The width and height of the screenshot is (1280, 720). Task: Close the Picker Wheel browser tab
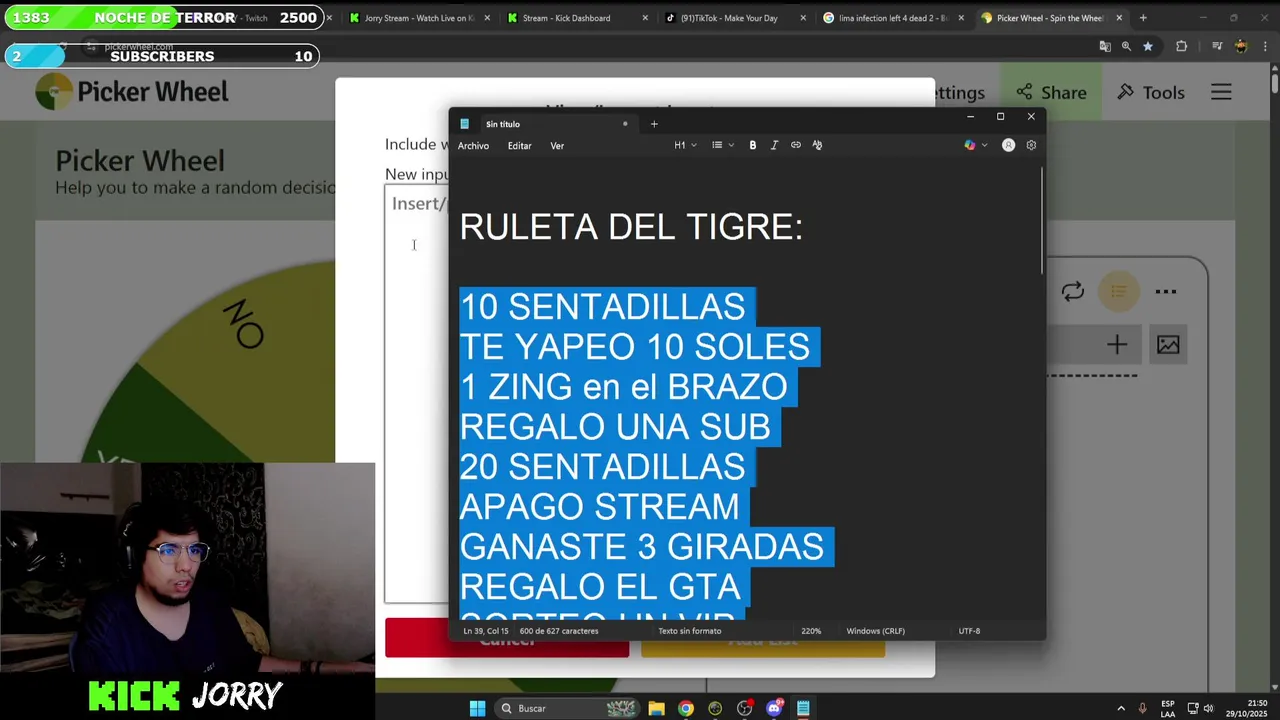[x=1119, y=18]
